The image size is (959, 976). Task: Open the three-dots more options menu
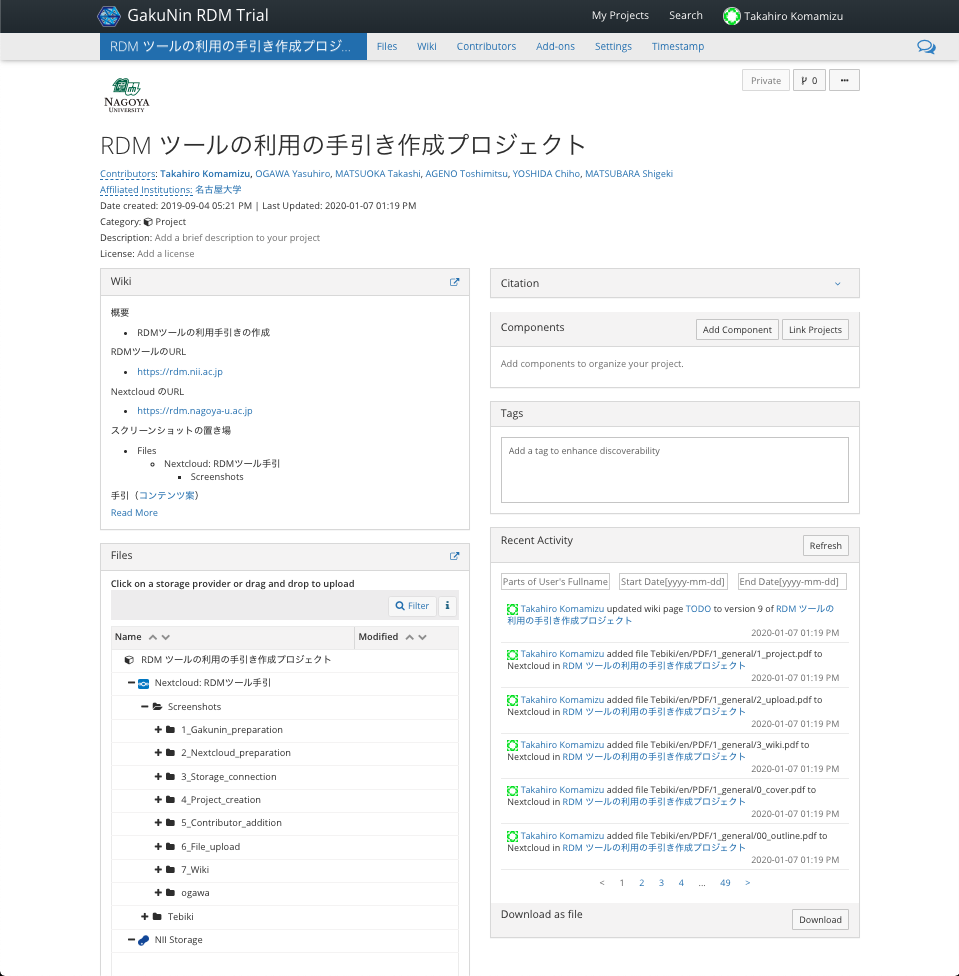(844, 81)
